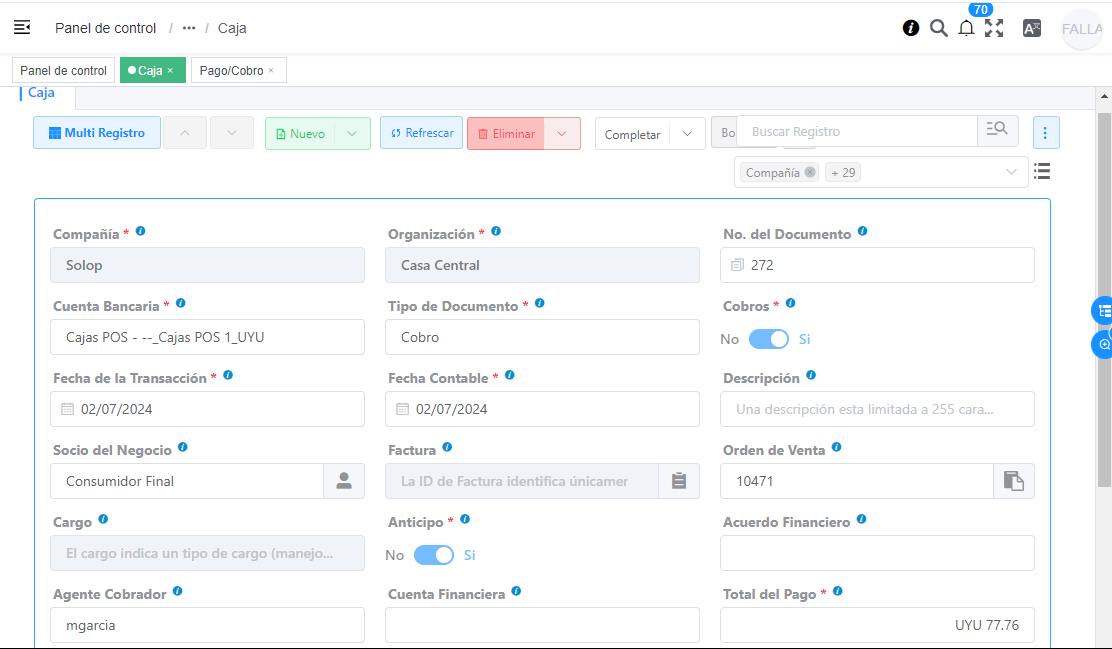Click the Multi Registro button
Screen dimensions: 1112x649
96,133
